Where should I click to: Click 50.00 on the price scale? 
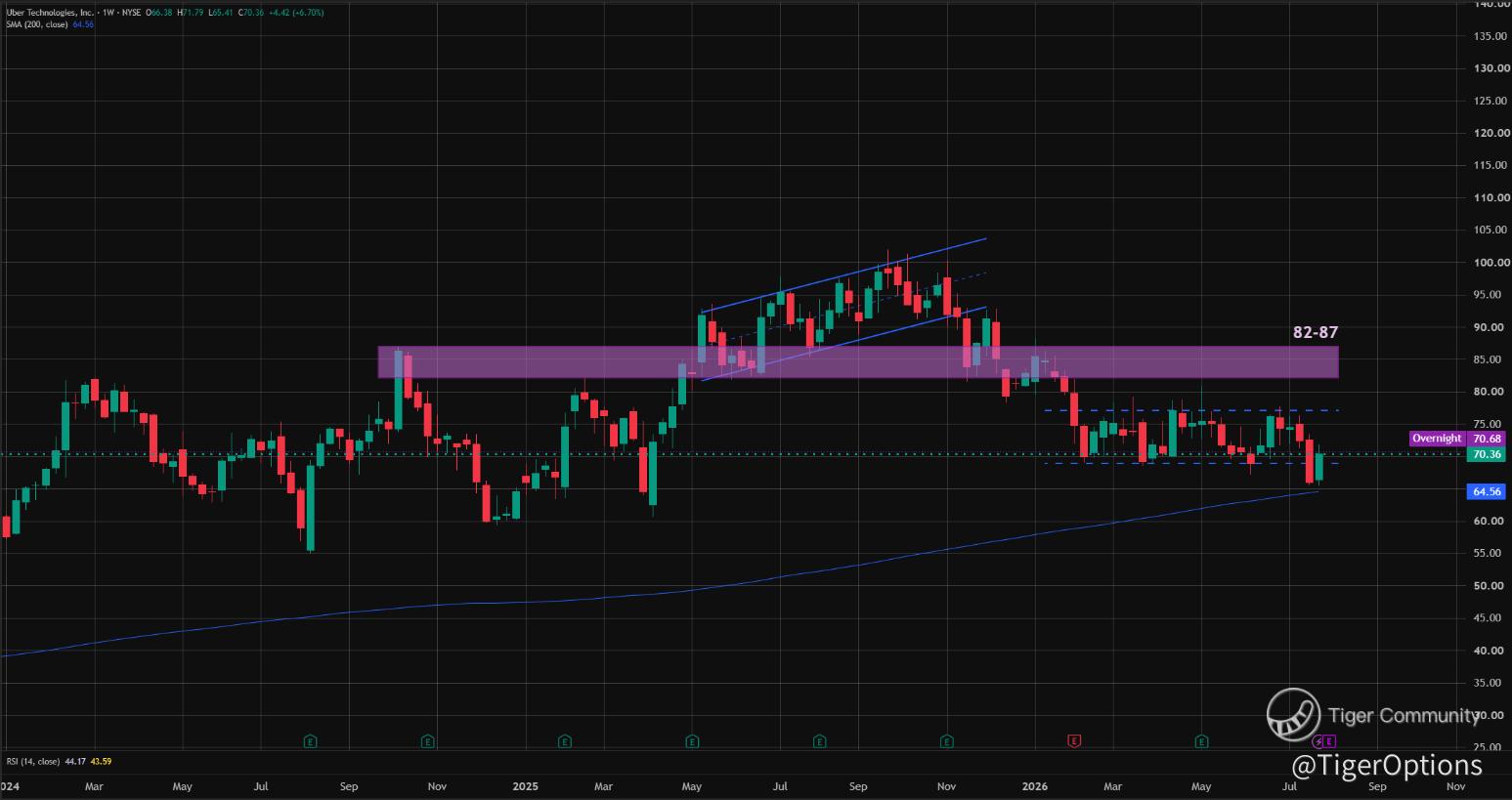pos(1489,585)
